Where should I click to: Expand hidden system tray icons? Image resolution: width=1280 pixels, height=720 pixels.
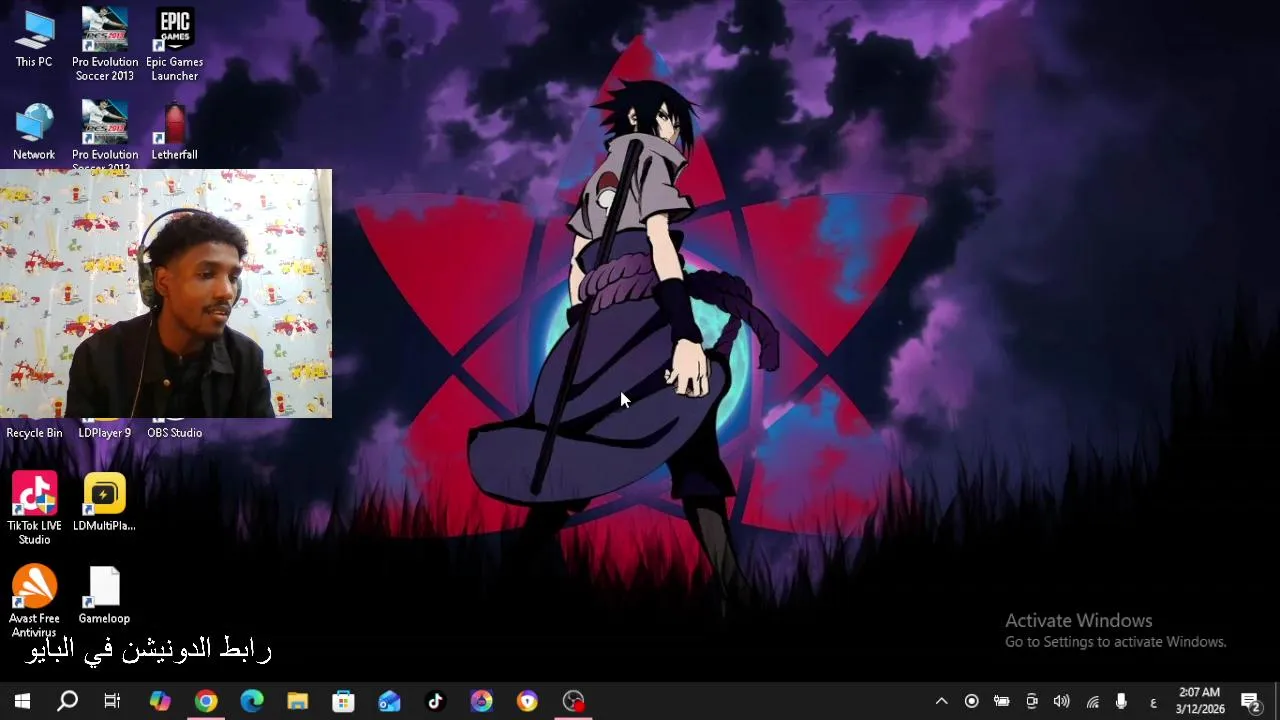click(x=941, y=701)
